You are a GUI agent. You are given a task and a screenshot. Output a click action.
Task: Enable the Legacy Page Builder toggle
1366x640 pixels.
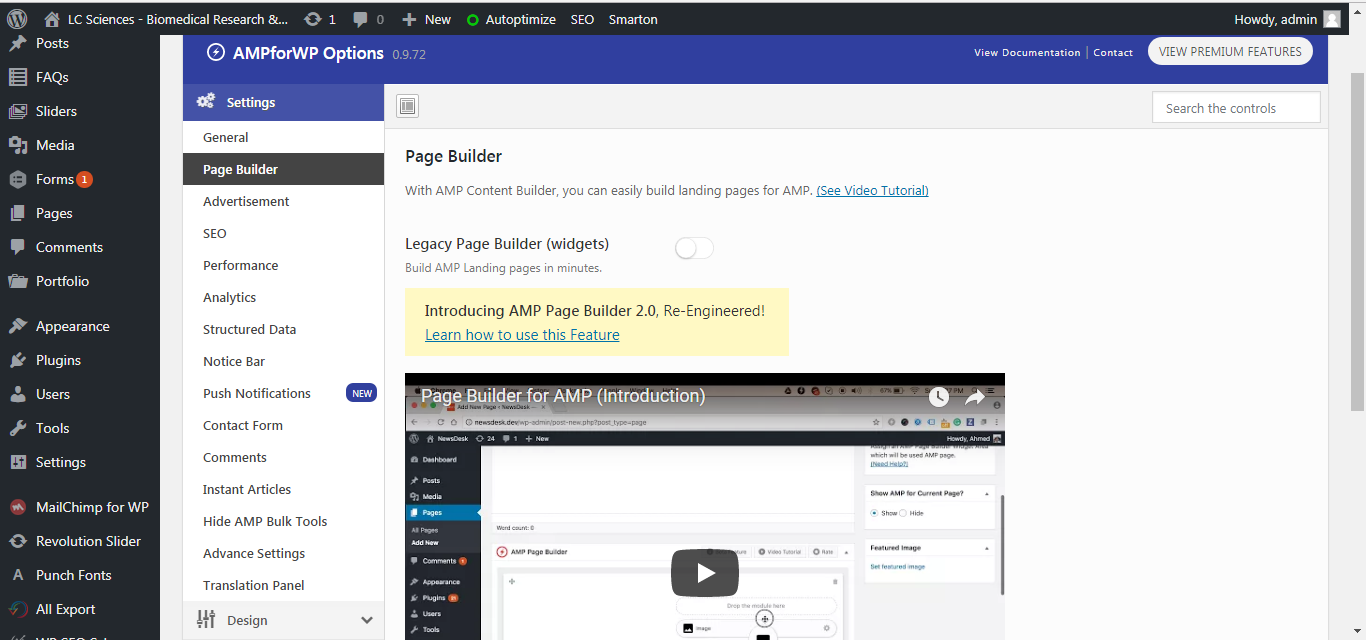click(694, 248)
